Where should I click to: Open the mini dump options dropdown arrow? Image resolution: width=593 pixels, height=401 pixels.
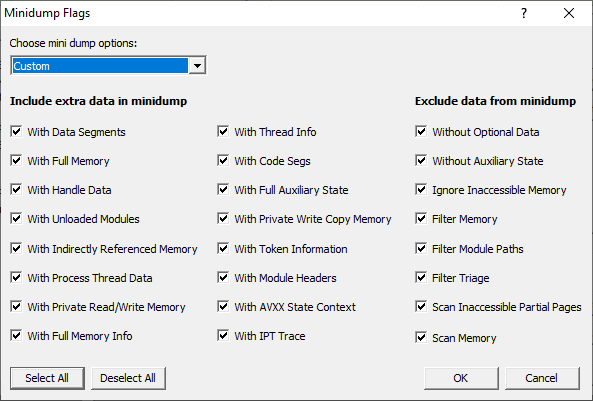pos(197,66)
